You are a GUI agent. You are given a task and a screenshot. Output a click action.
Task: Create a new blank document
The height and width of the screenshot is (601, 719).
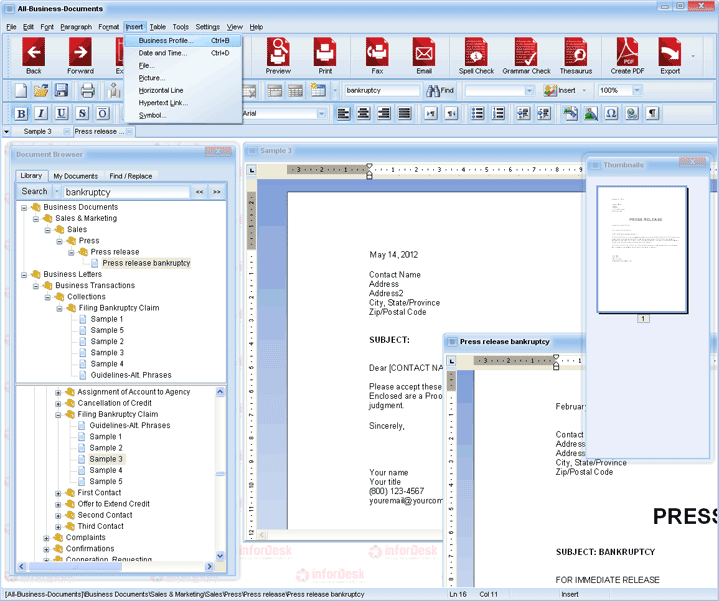click(21, 90)
